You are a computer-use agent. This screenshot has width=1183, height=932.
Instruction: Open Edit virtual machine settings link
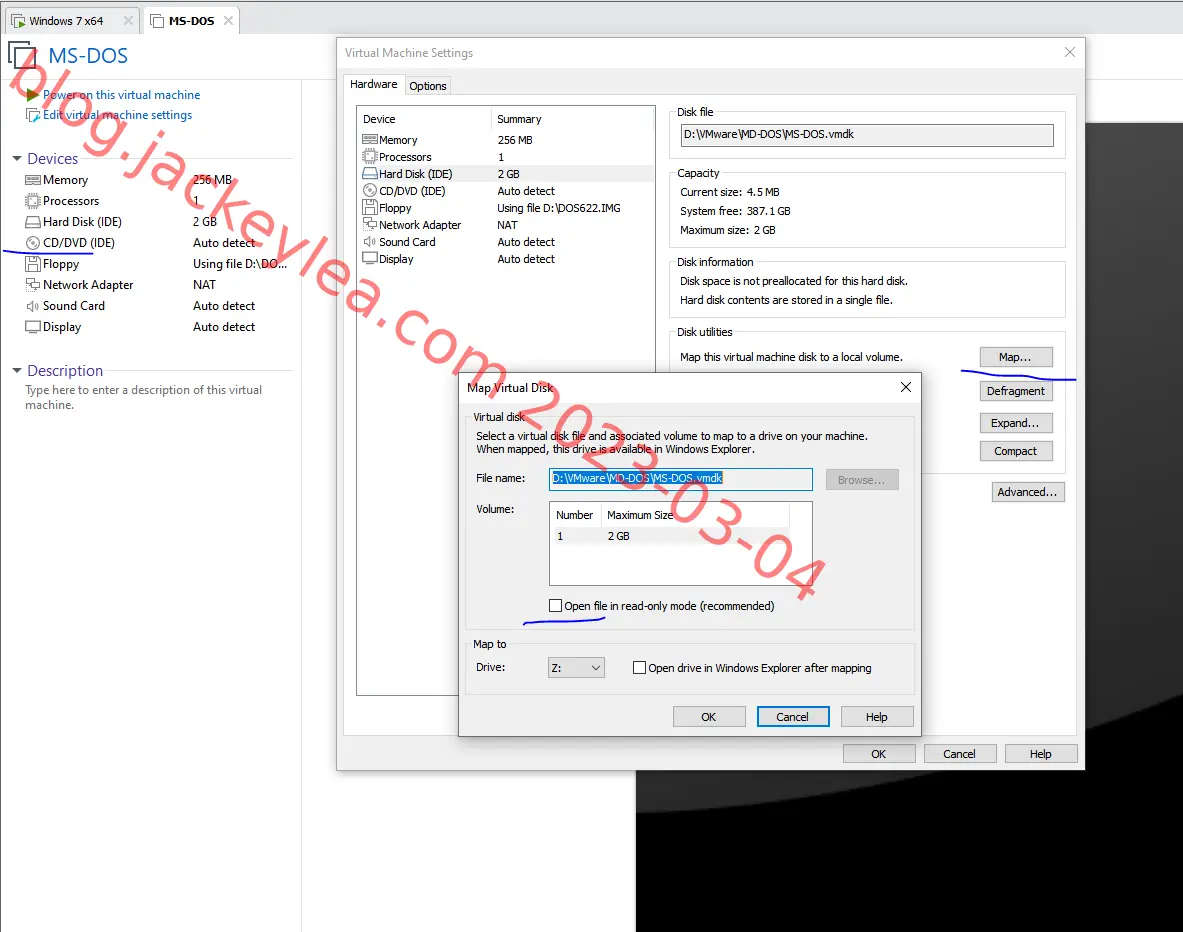click(117, 115)
